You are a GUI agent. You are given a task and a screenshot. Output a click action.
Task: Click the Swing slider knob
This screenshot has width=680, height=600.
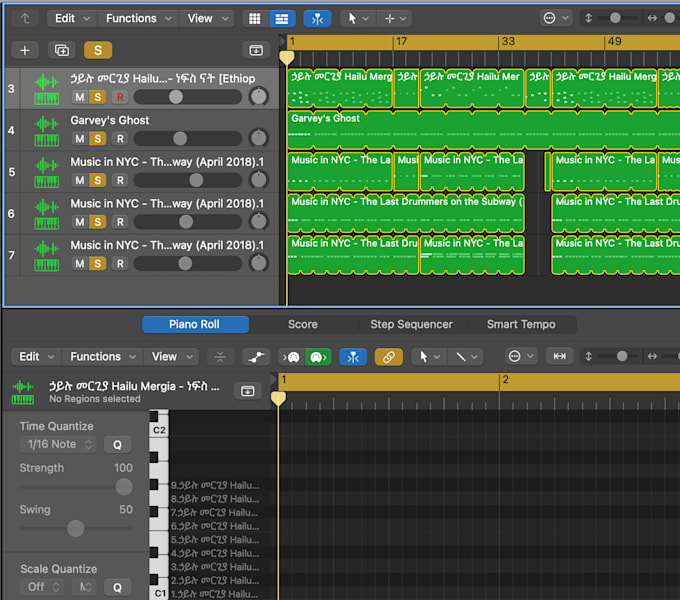point(75,528)
